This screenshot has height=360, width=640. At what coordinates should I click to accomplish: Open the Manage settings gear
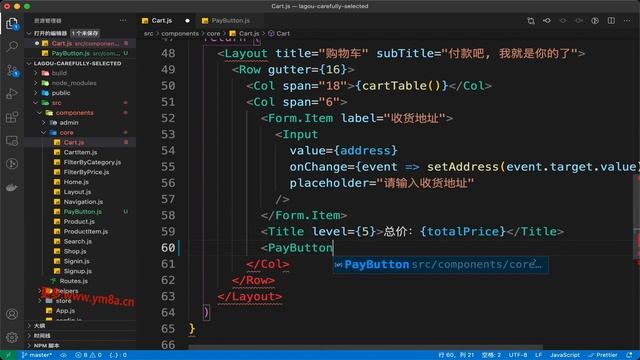tap(12, 337)
